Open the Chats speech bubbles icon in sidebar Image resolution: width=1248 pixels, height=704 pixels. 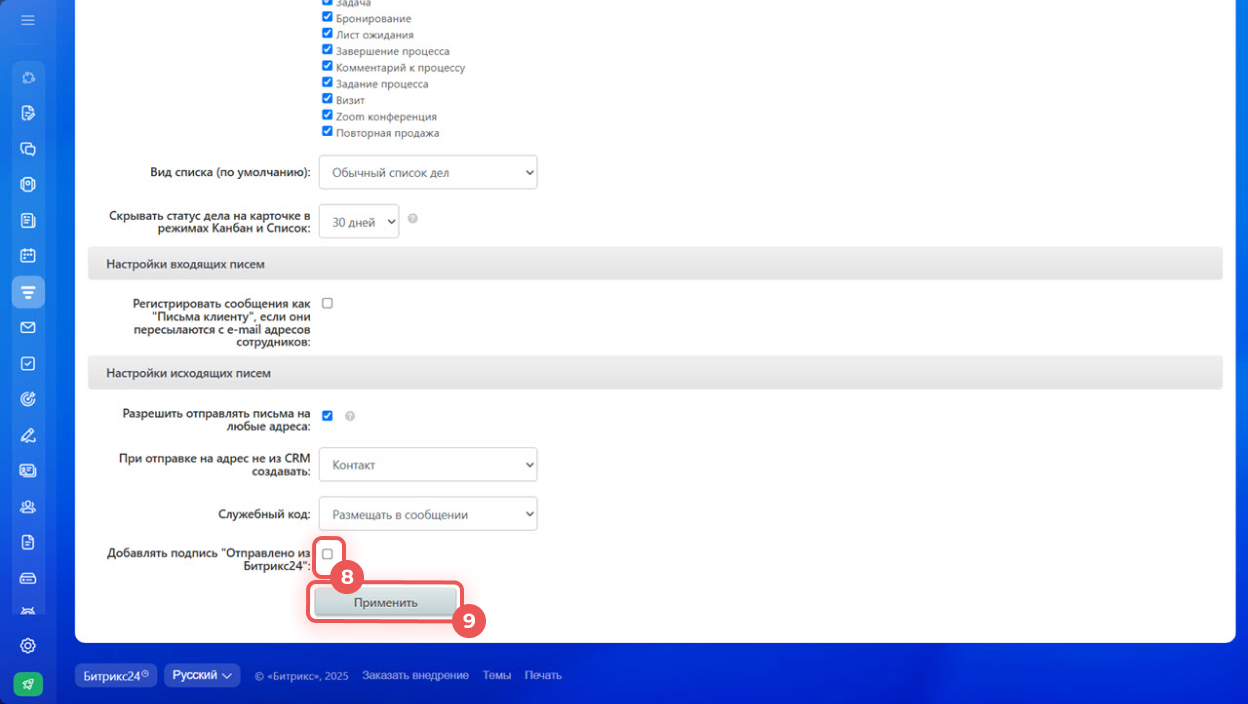pos(28,149)
